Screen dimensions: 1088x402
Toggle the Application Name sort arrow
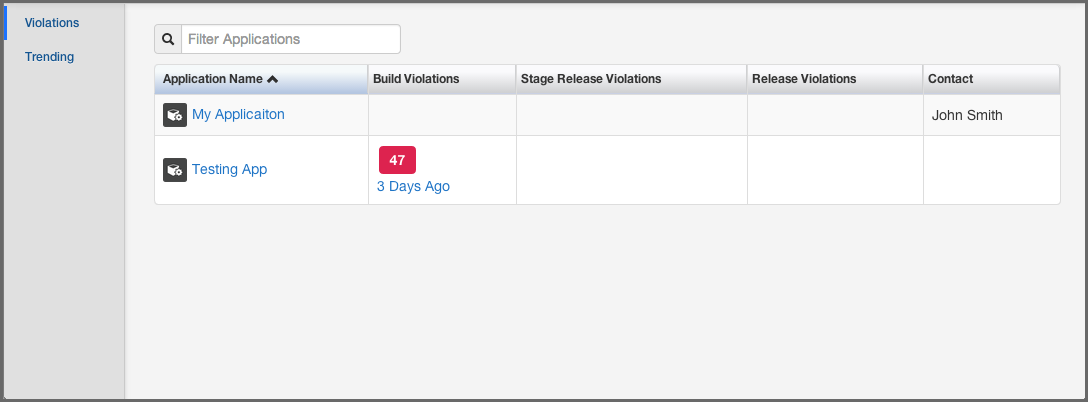tap(273, 79)
